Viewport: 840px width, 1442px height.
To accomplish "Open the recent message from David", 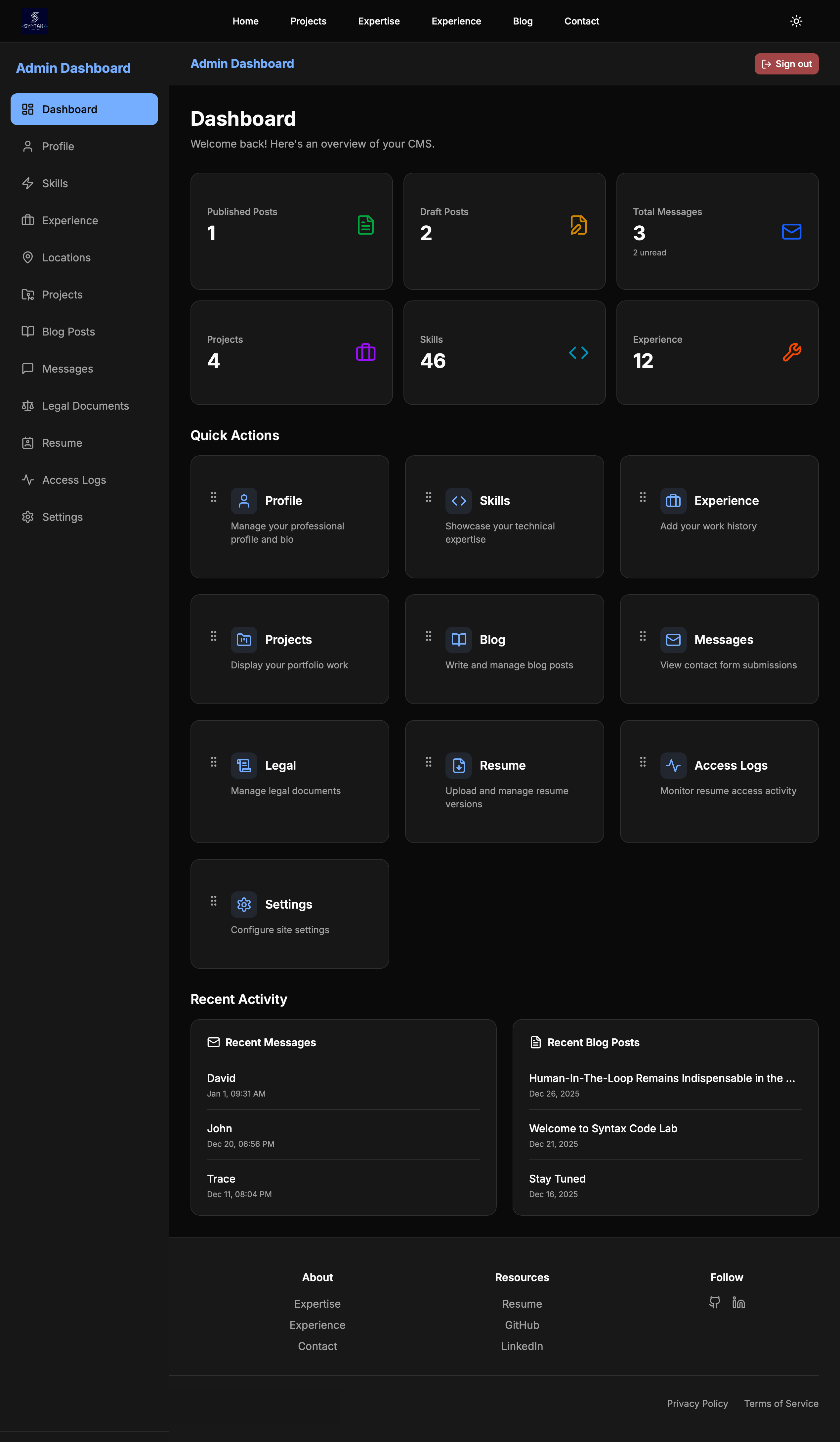I will (x=221, y=1078).
